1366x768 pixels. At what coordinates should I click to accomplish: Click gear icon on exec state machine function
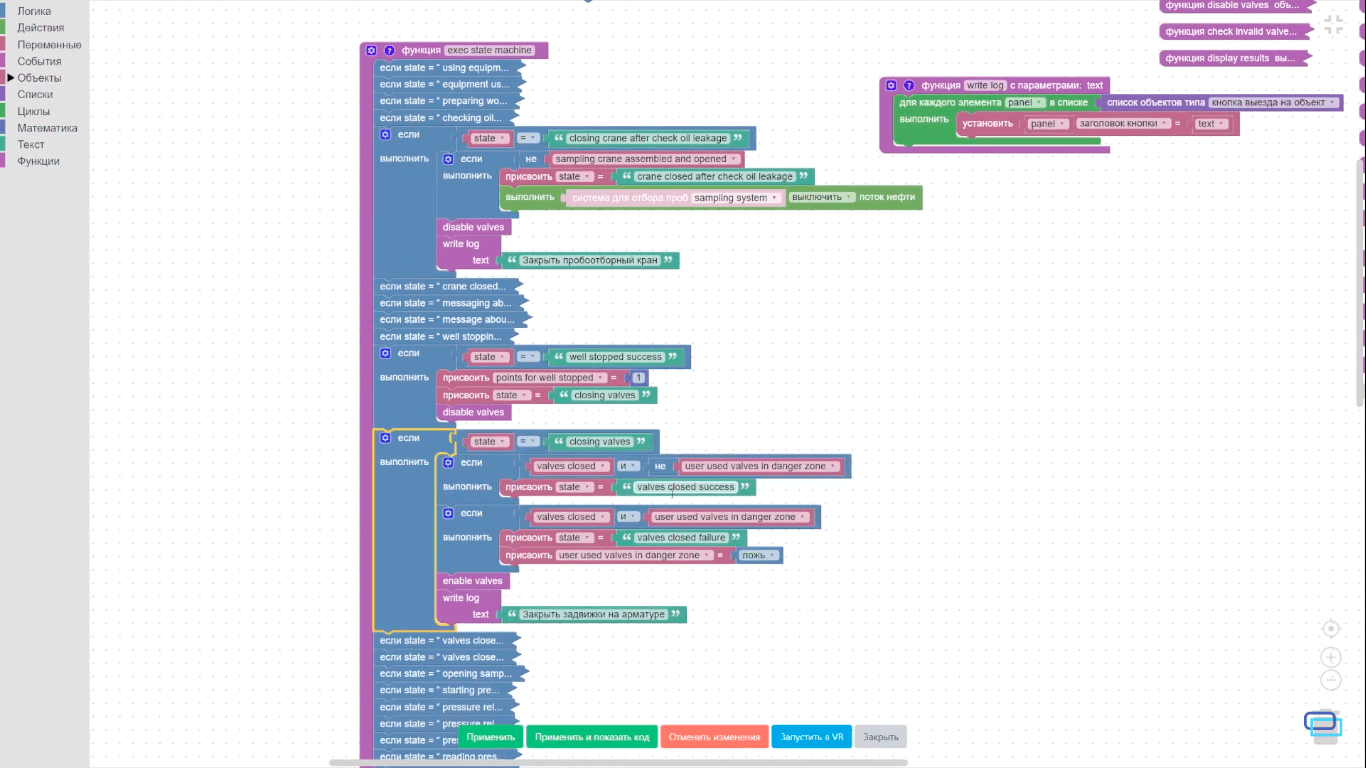click(371, 50)
